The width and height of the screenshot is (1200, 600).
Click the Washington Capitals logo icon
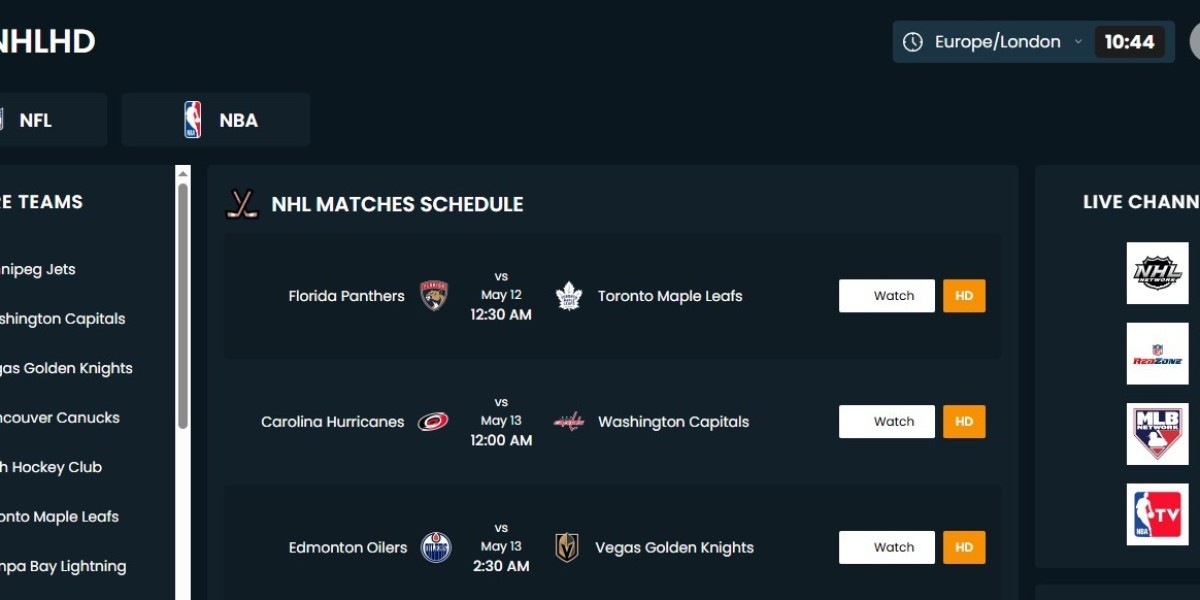(569, 422)
